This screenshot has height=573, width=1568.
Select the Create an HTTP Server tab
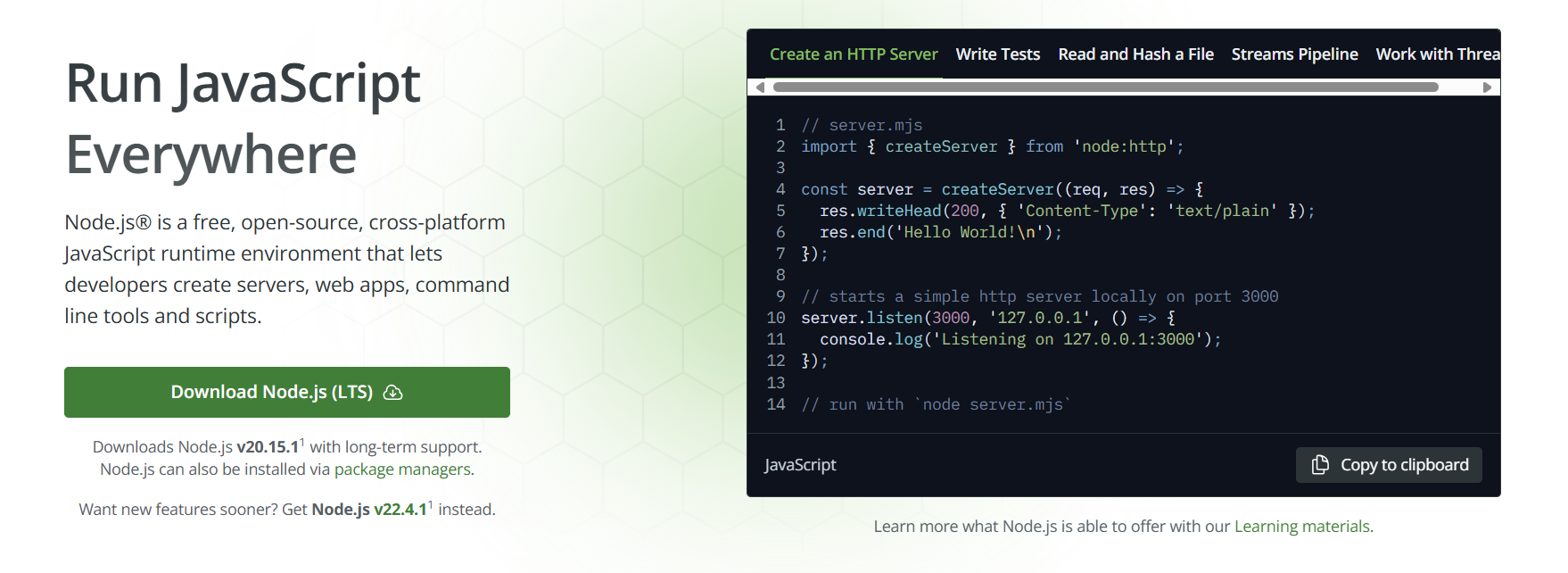pos(854,54)
